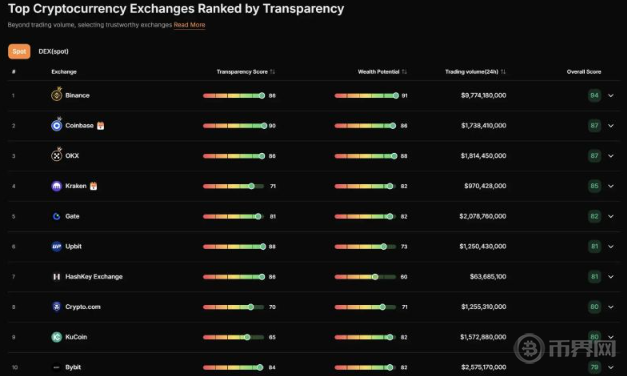Expand the OKX row chevron
The width and height of the screenshot is (627, 376).
point(611,156)
